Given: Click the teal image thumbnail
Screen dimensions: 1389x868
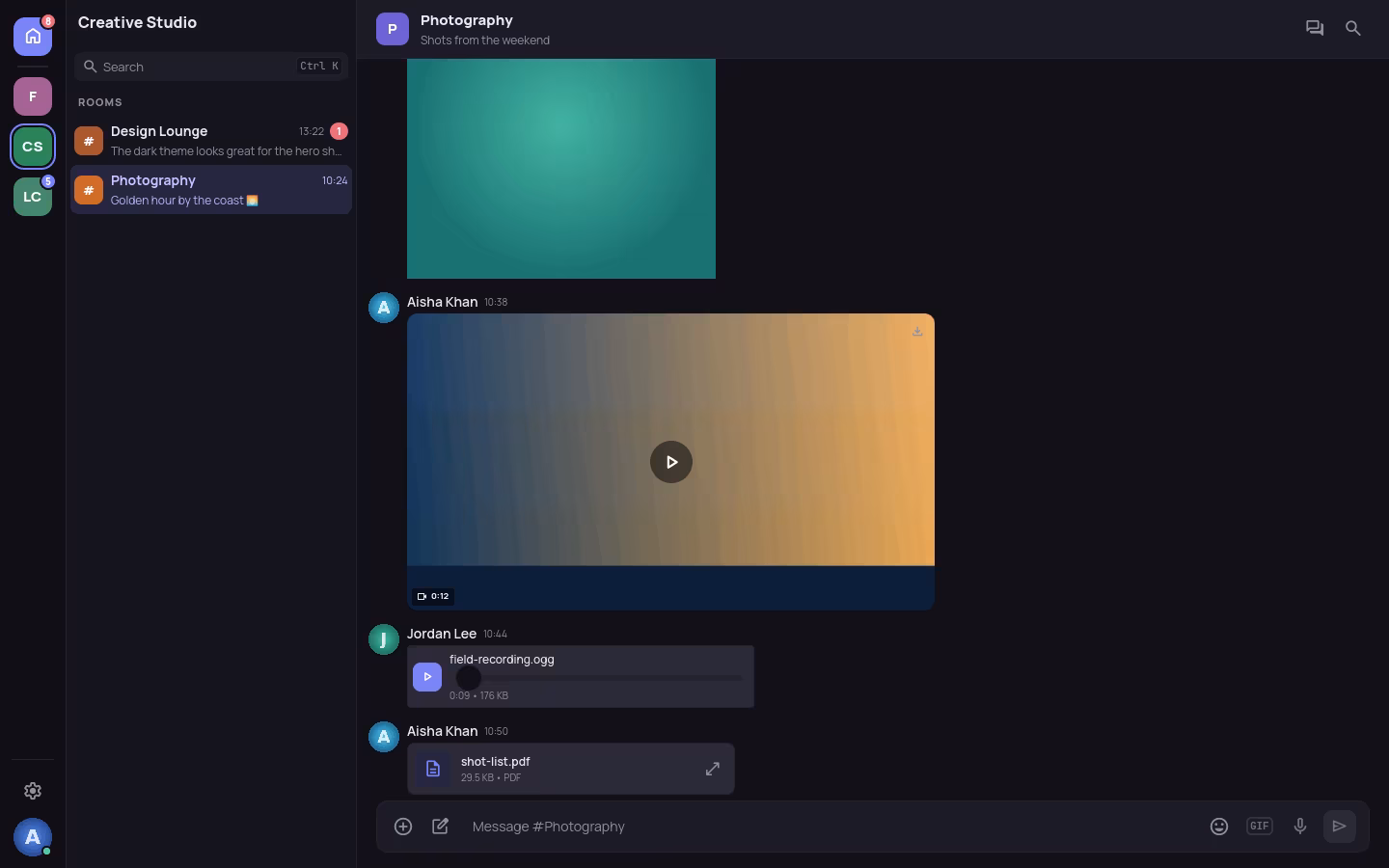Looking at the screenshot, I should pyautogui.click(x=561, y=169).
